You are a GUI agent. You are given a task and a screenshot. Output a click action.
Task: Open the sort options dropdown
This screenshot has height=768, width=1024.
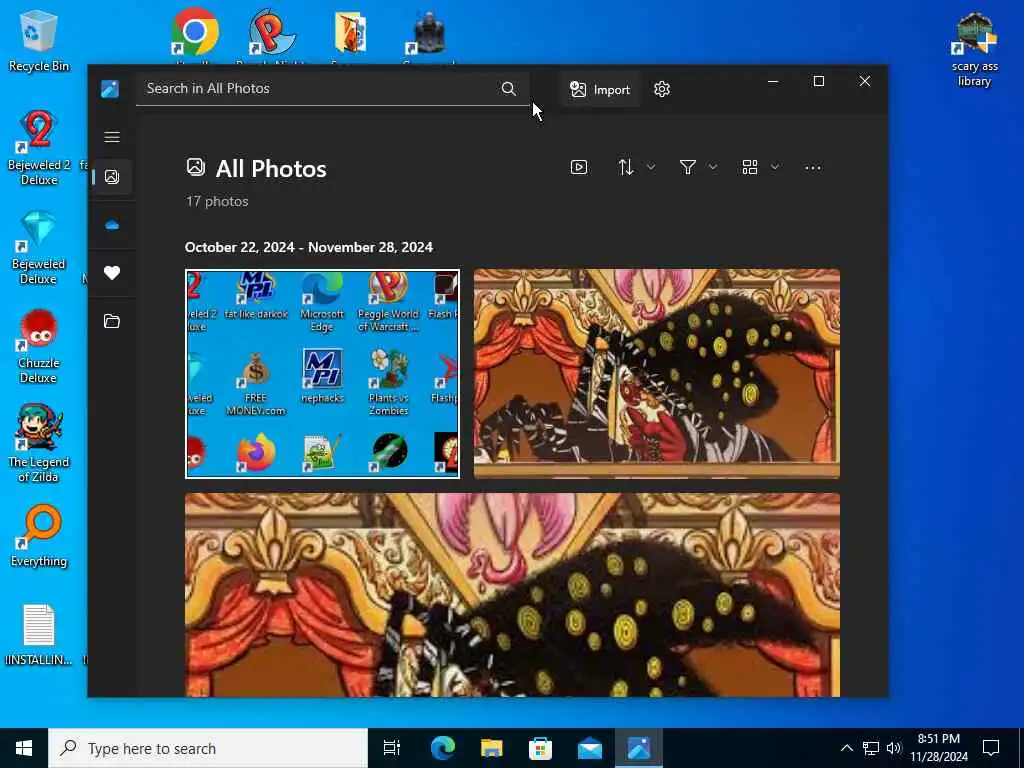pyautogui.click(x=636, y=168)
